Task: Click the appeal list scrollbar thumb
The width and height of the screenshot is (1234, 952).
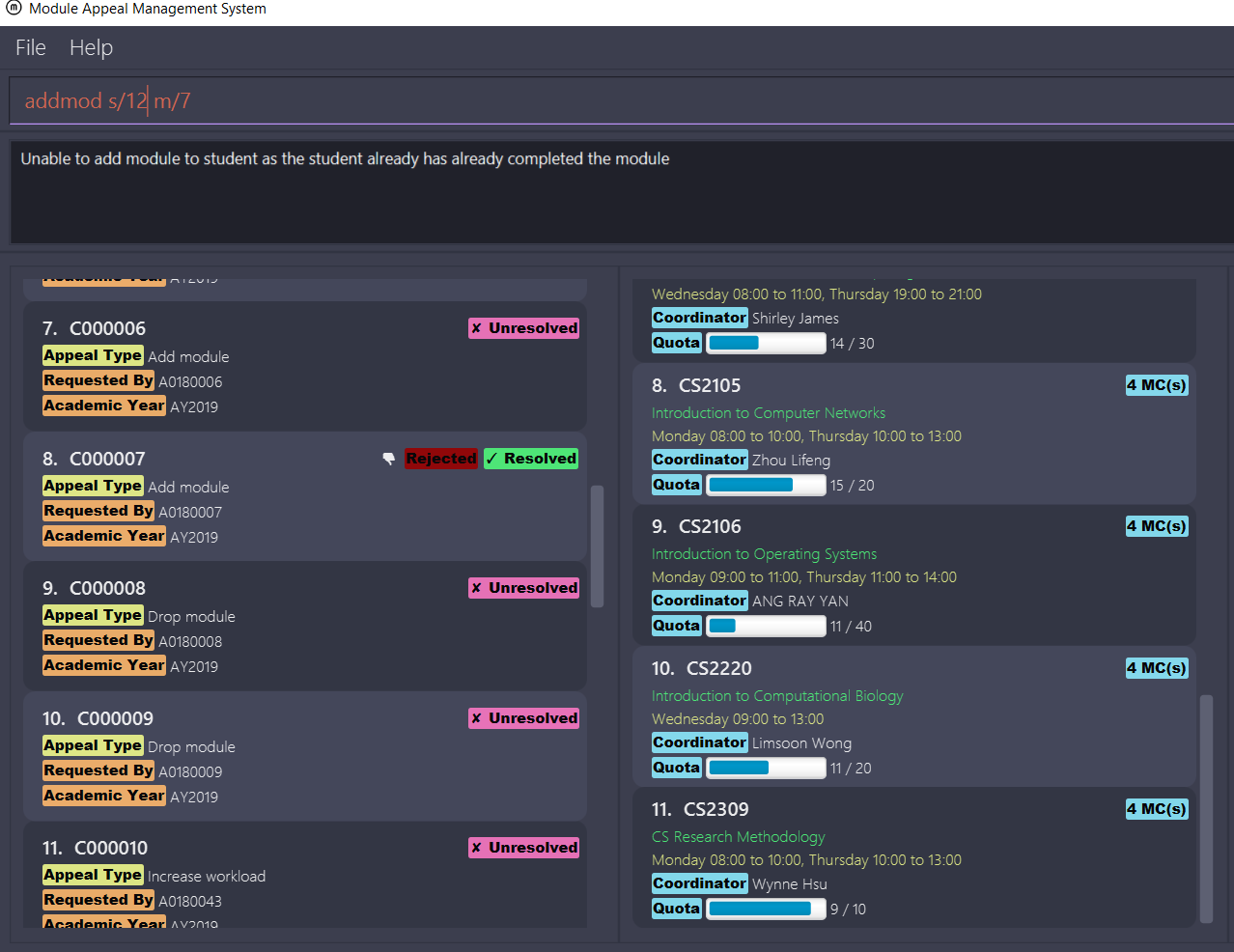Action: click(x=597, y=546)
